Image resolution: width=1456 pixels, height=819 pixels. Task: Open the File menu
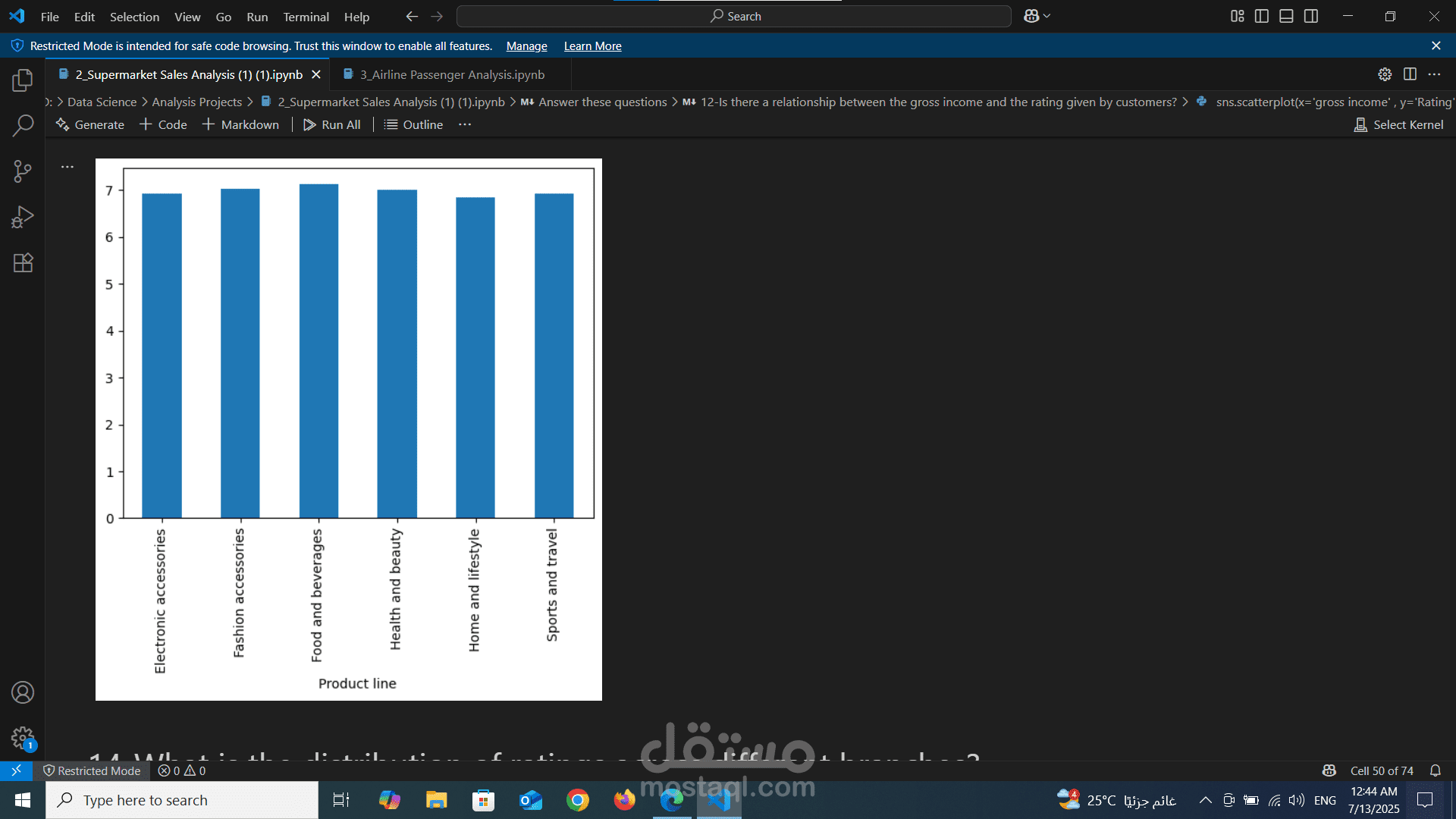(50, 17)
